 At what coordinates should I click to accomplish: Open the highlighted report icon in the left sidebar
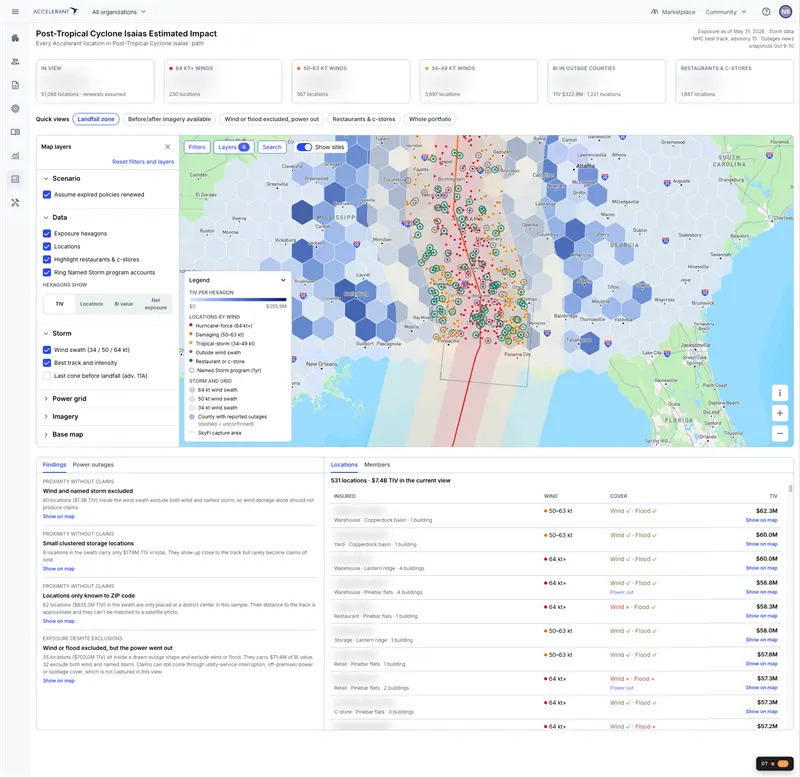15,179
